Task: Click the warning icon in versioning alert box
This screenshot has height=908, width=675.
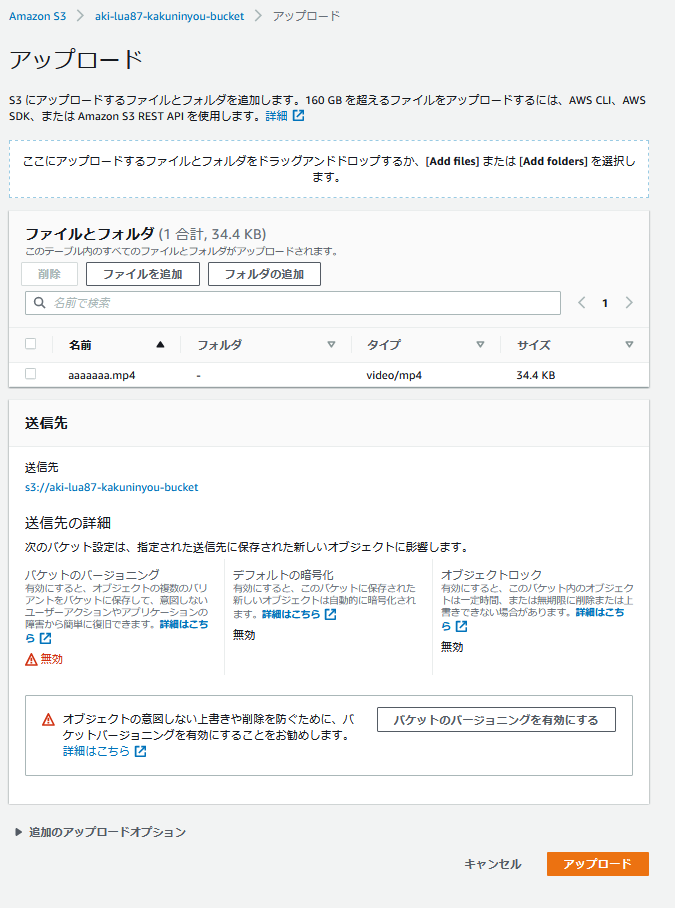Action: click(x=49, y=720)
